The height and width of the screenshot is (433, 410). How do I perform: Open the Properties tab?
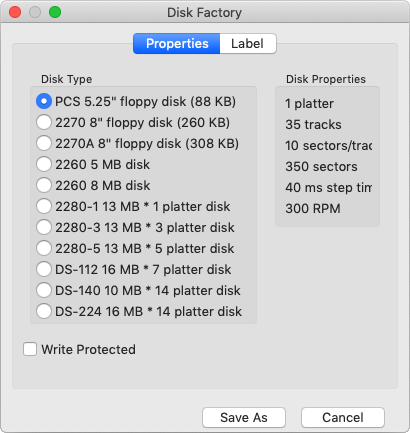tap(177, 43)
